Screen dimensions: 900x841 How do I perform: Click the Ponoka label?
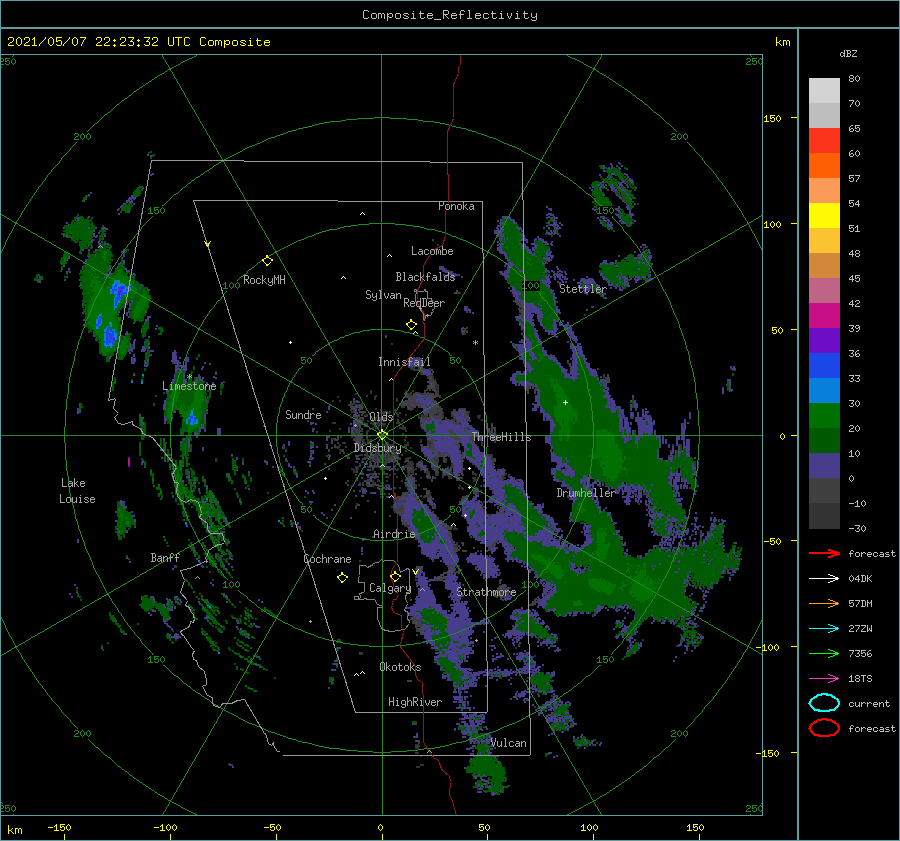pyautogui.click(x=456, y=206)
